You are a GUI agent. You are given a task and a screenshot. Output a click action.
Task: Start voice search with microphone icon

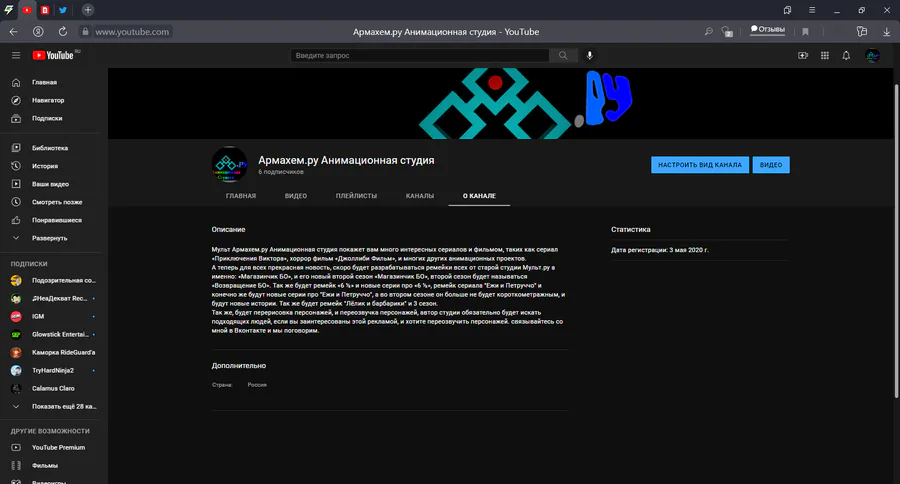(589, 55)
